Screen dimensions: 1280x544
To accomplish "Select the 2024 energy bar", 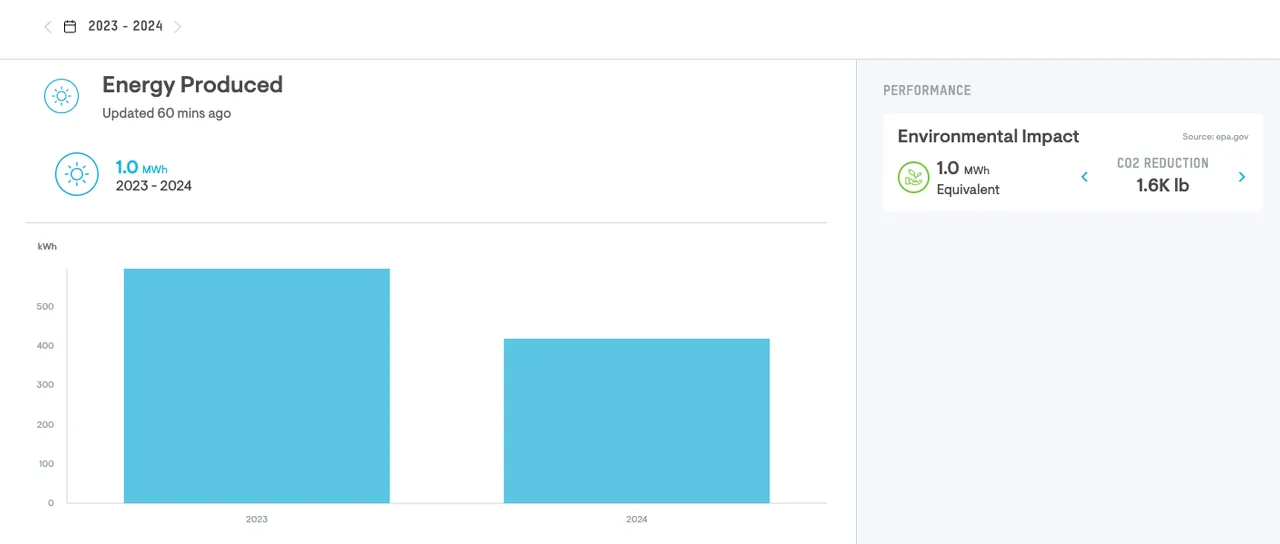I will [x=636, y=421].
